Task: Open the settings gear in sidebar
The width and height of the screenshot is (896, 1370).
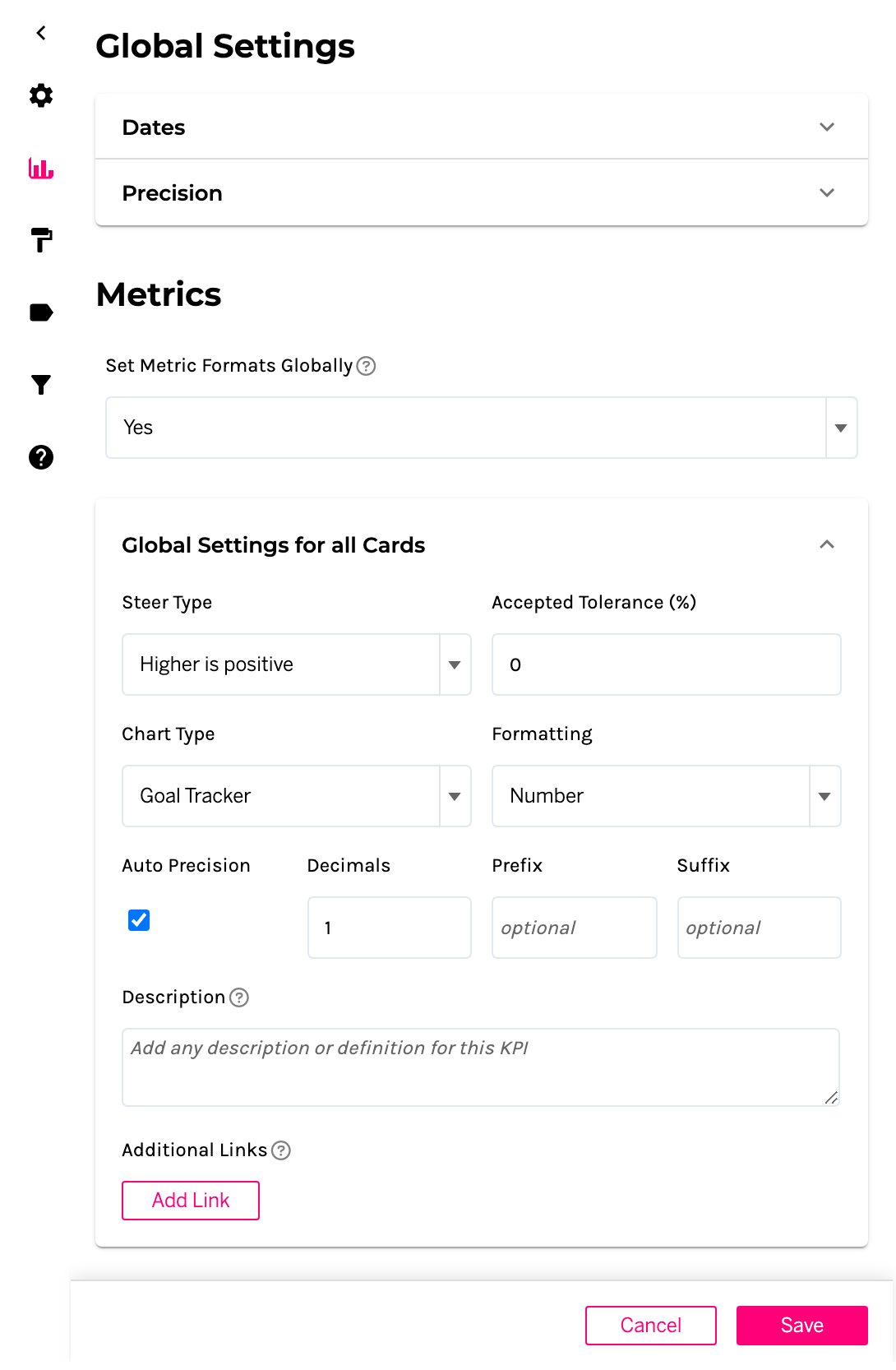Action: [x=41, y=95]
